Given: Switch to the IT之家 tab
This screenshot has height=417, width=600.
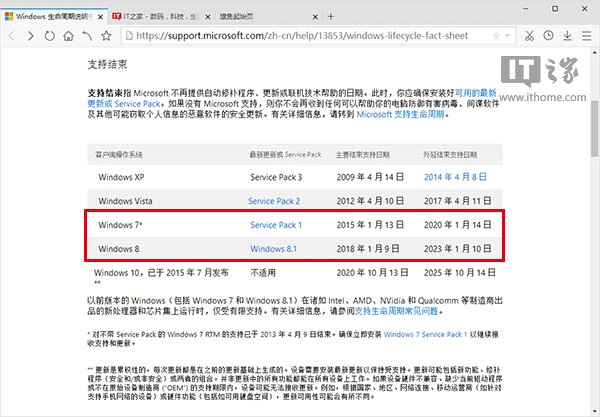Looking at the screenshot, I should click(x=160, y=16).
